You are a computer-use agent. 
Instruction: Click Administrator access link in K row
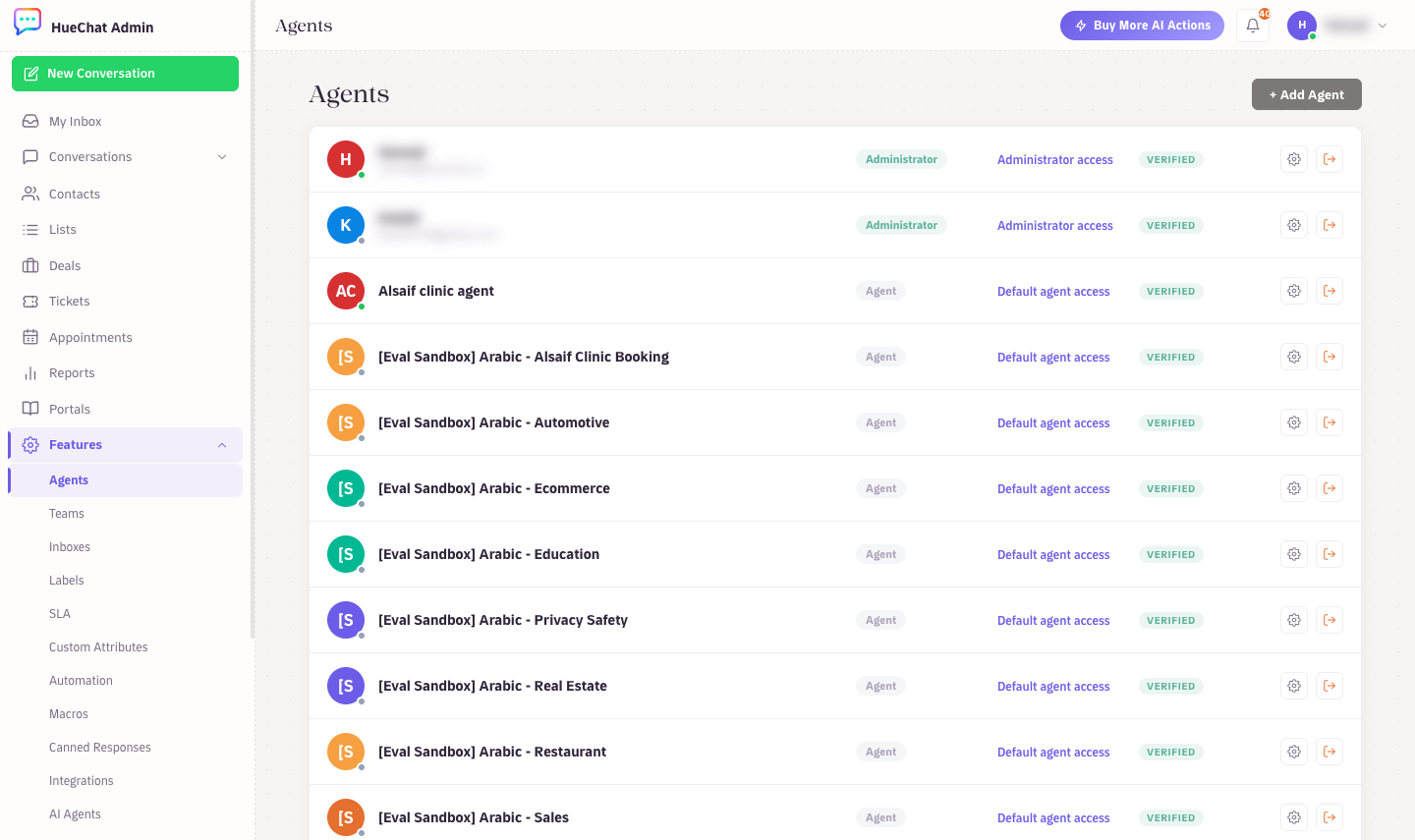[1055, 226]
